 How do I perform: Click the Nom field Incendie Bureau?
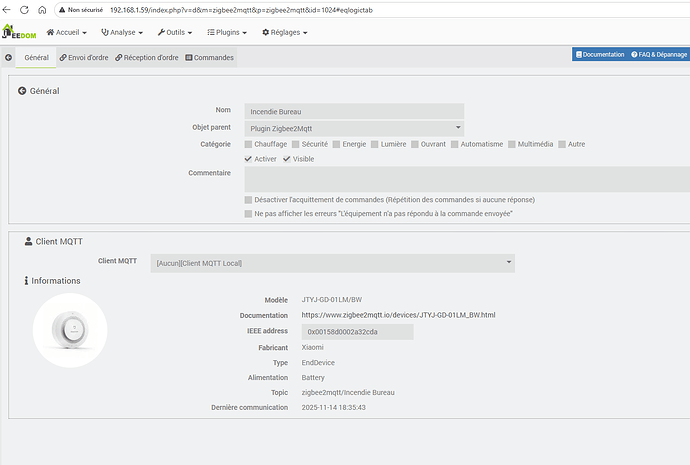(x=354, y=111)
